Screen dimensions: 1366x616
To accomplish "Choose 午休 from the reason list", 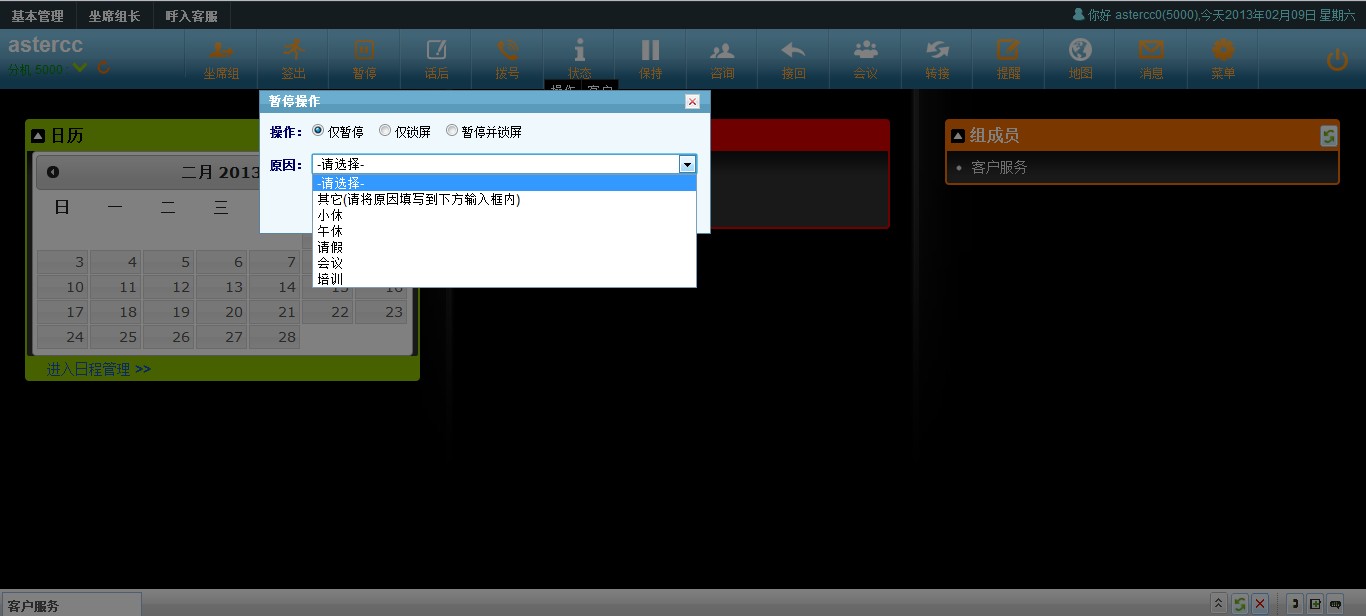I will coord(330,231).
